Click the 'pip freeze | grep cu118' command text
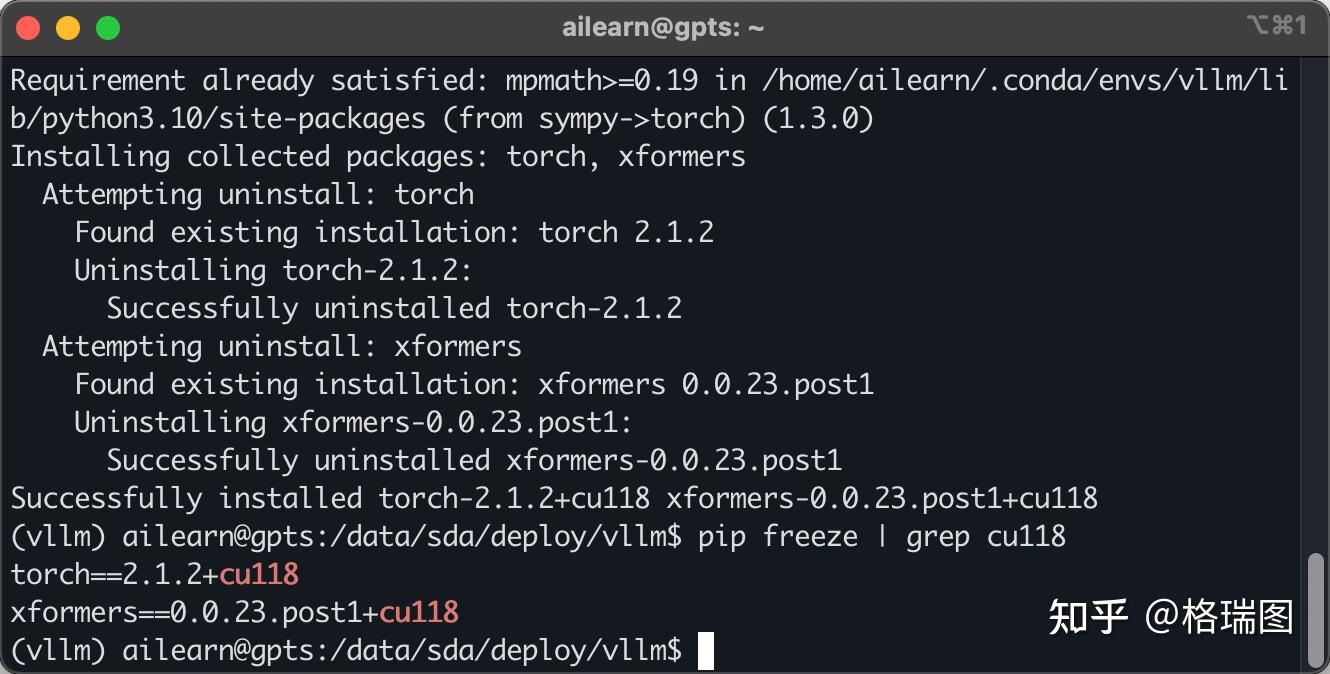1330x674 pixels. point(882,537)
